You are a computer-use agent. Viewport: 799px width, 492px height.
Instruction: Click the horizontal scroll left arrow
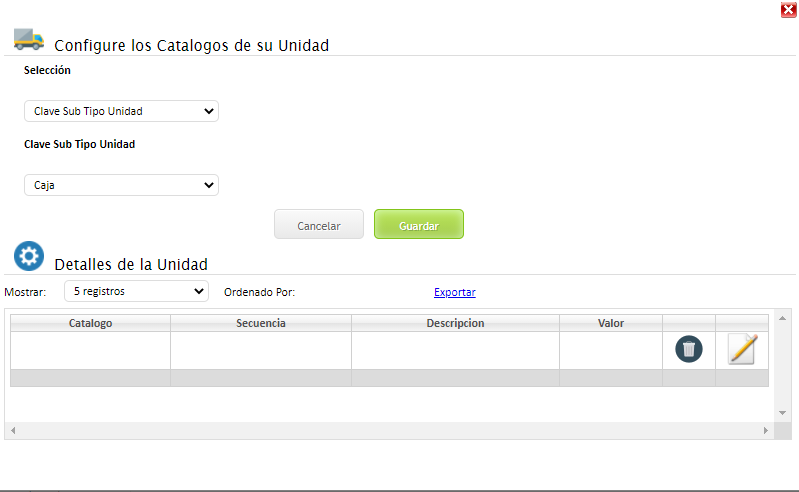pos(12,430)
